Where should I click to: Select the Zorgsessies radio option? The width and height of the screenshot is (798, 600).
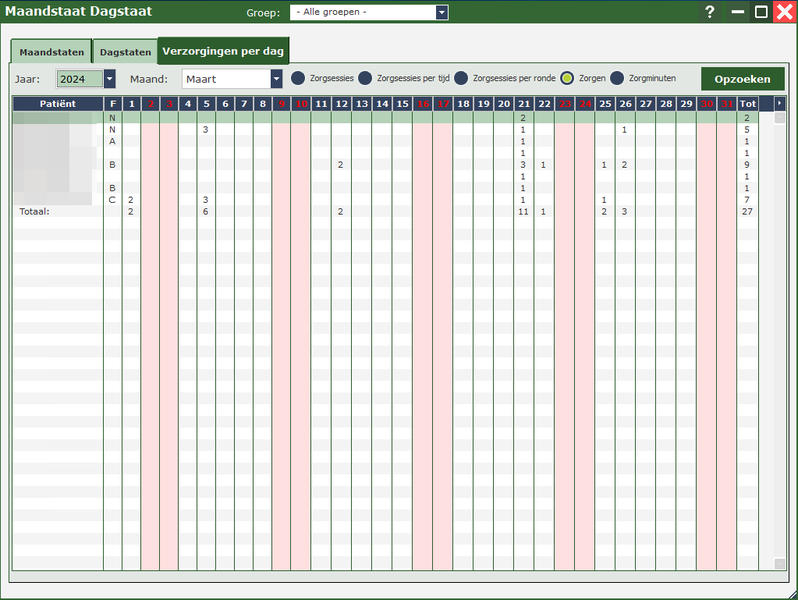point(298,78)
